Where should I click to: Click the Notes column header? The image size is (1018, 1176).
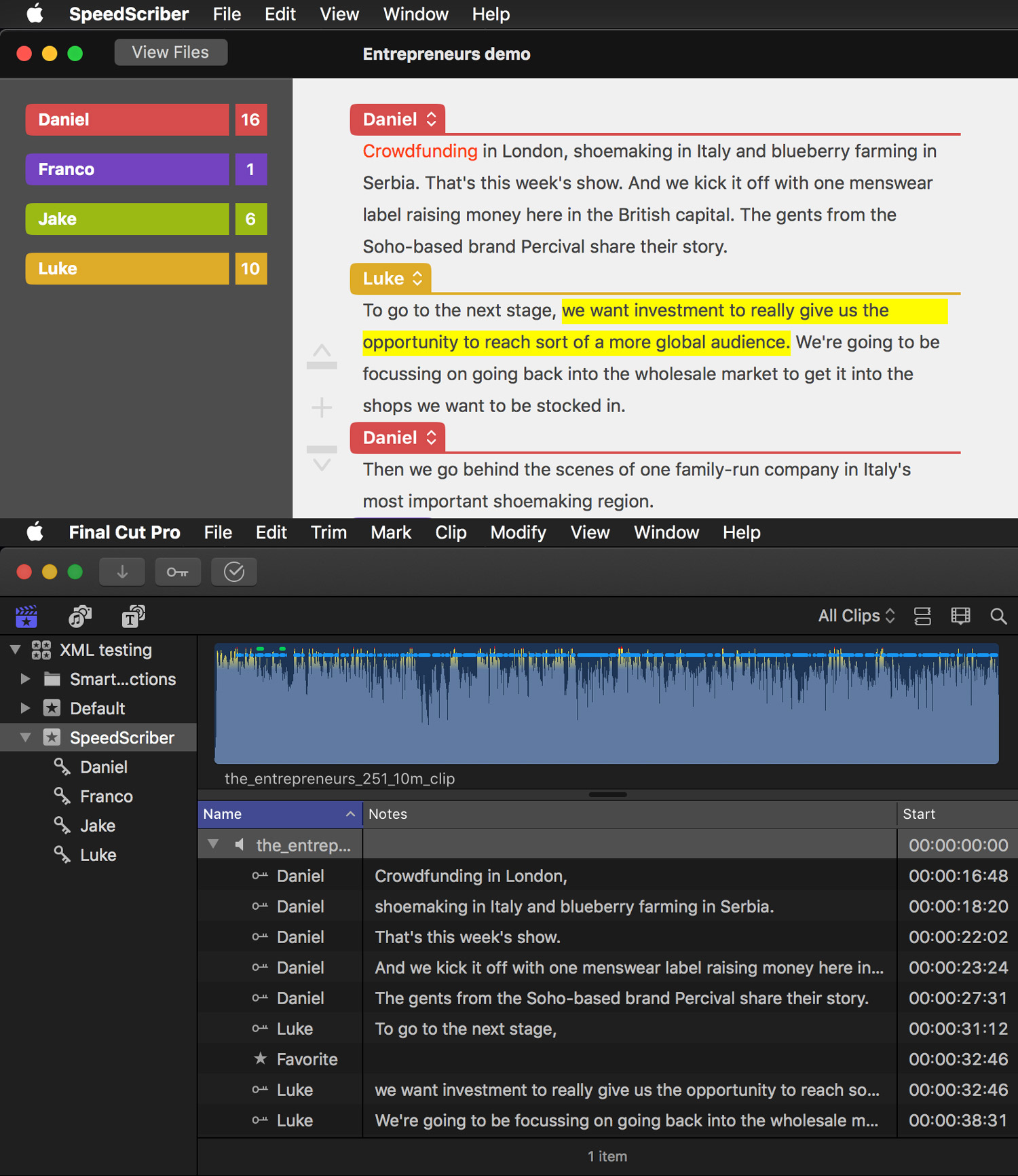coord(630,814)
